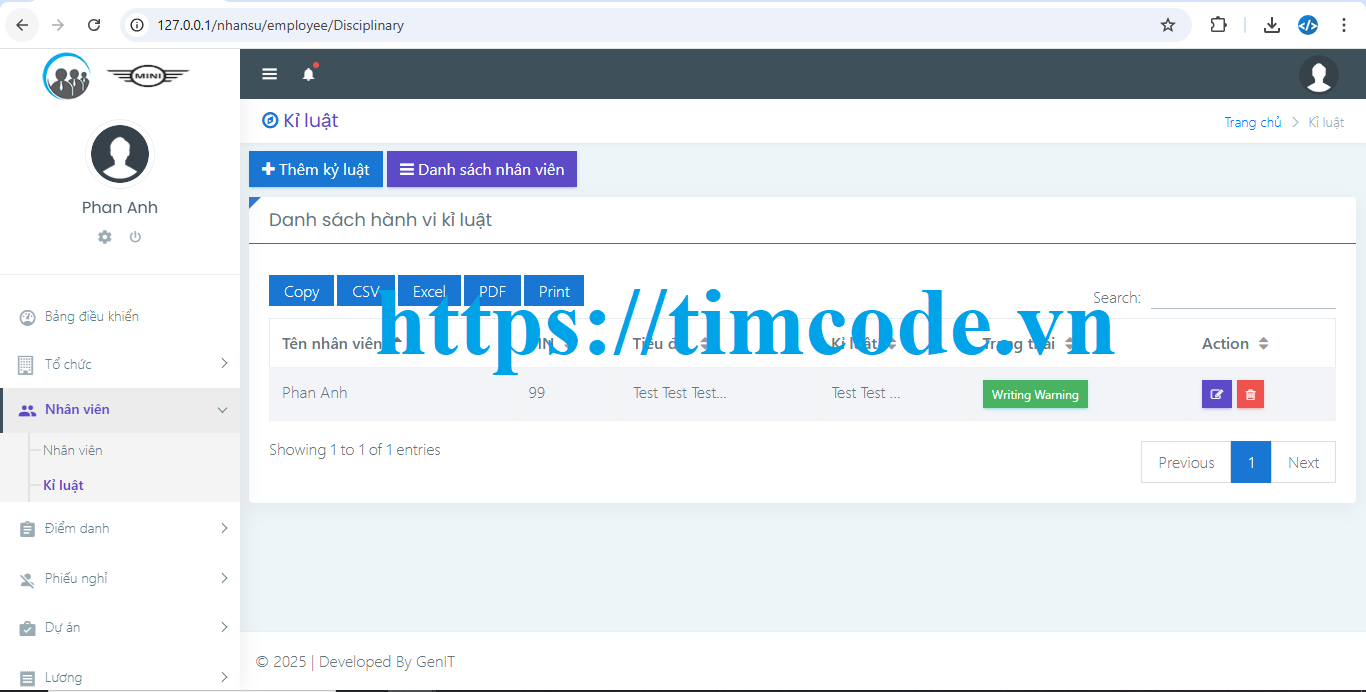Collapse the Nhân viên menu
The width and height of the screenshot is (1366, 692).
click(x=120, y=410)
